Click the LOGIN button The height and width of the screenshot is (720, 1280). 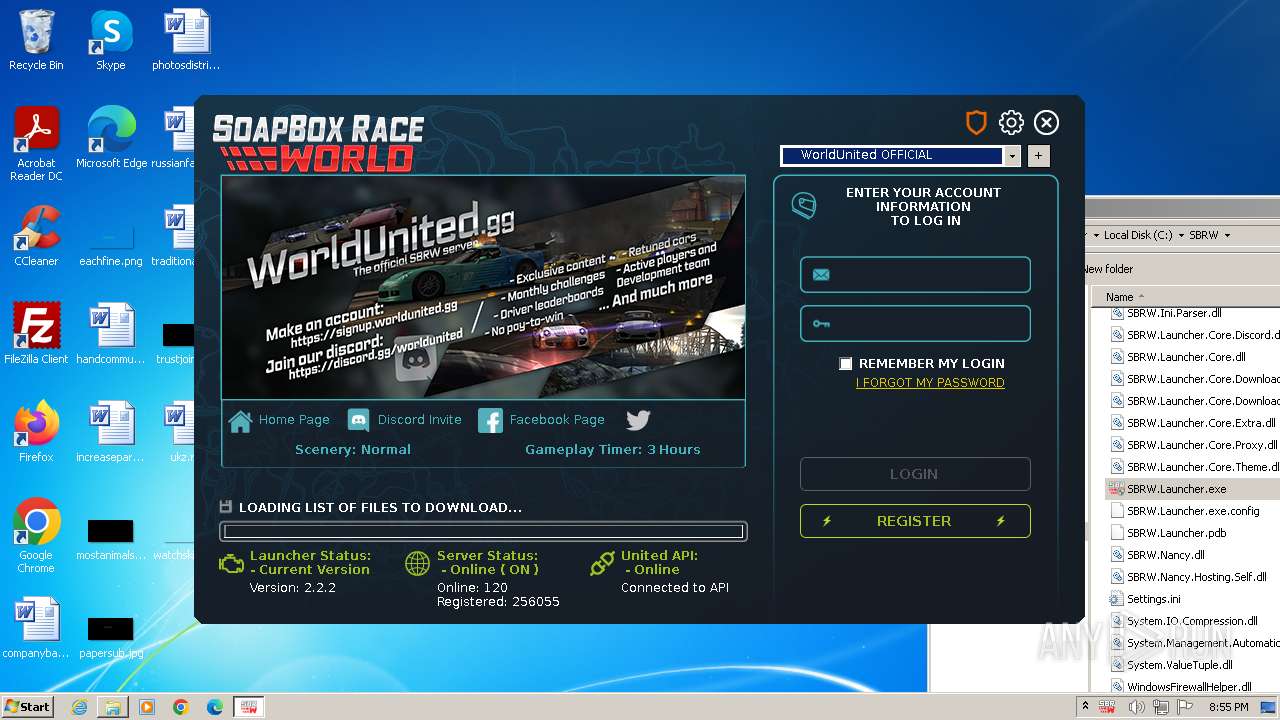(x=915, y=474)
